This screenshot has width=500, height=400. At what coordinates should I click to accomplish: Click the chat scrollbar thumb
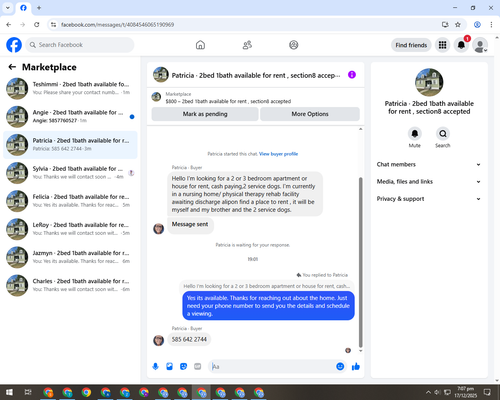click(x=360, y=263)
